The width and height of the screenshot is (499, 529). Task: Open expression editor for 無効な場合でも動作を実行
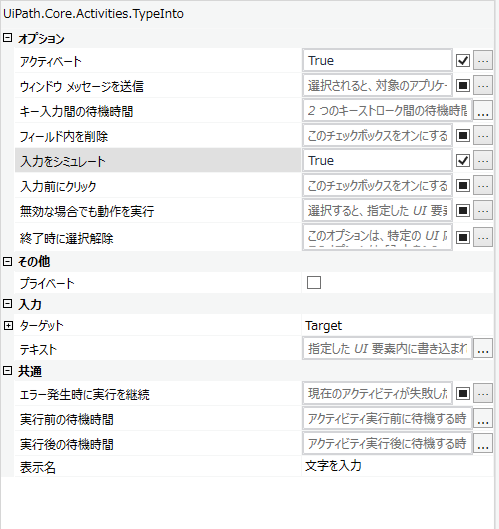[483, 211]
